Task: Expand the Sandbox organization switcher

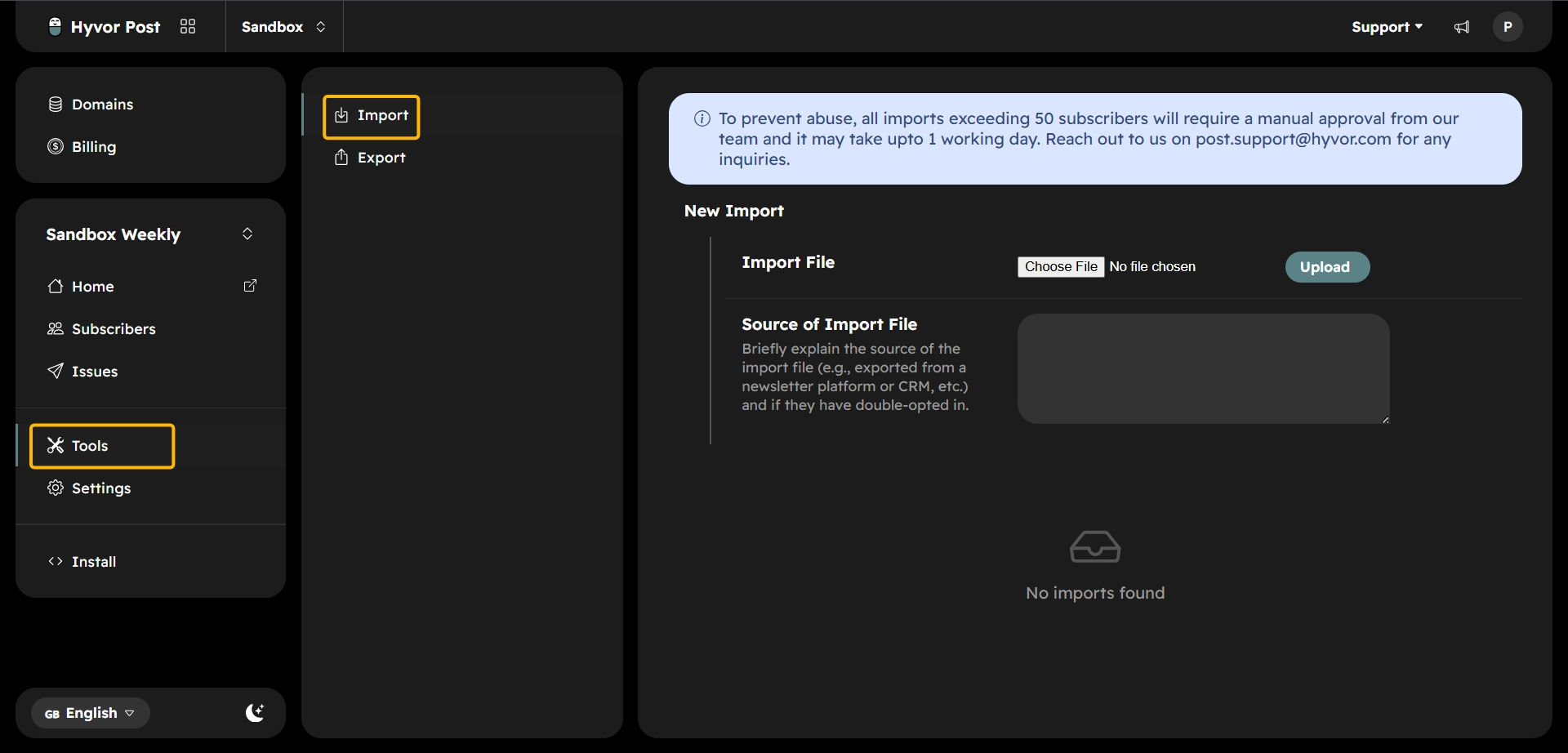Action: tap(283, 27)
